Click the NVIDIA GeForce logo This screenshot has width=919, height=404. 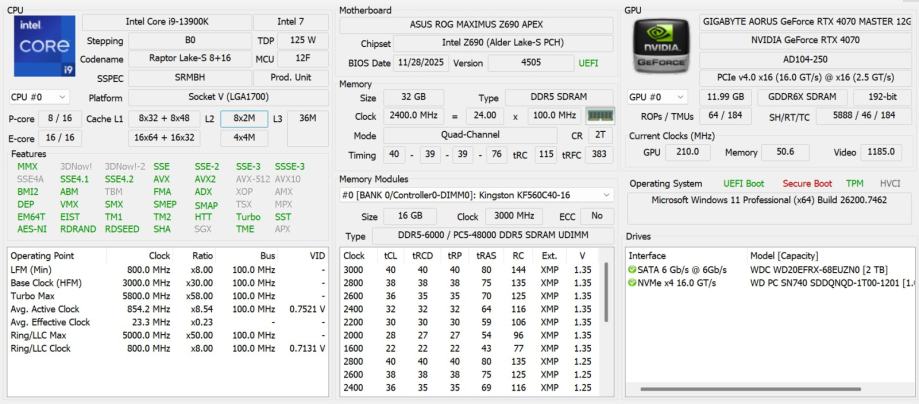point(662,46)
